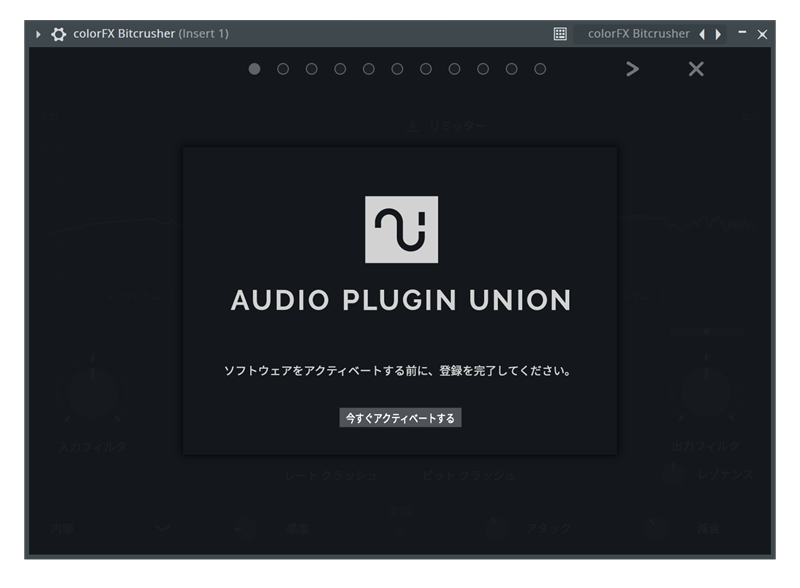Viewport: 800px width, 588px height.
Task: Select the second page indicator dot
Action: [x=283, y=69]
